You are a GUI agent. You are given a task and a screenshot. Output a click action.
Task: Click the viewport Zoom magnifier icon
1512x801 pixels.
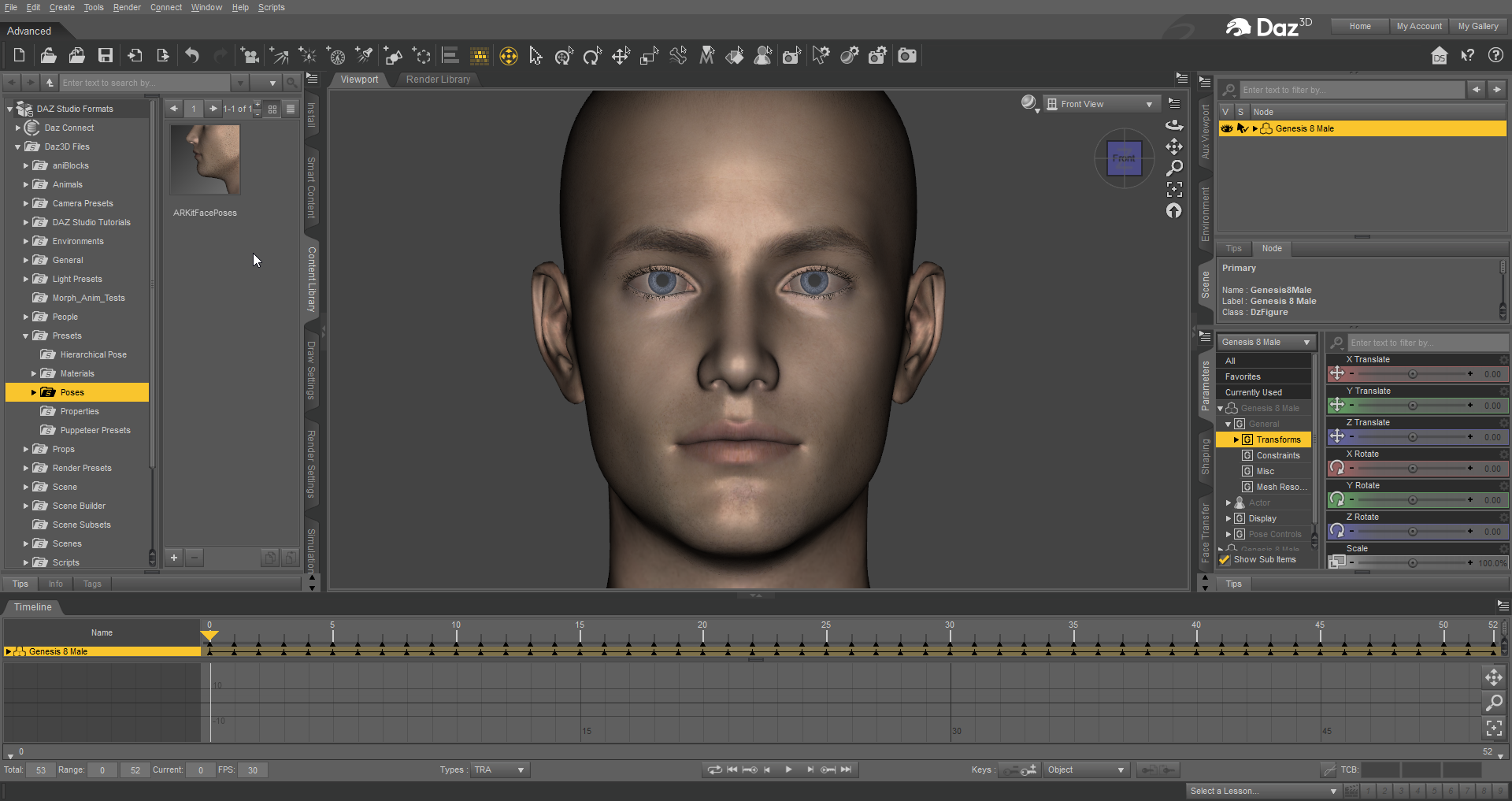click(1173, 168)
